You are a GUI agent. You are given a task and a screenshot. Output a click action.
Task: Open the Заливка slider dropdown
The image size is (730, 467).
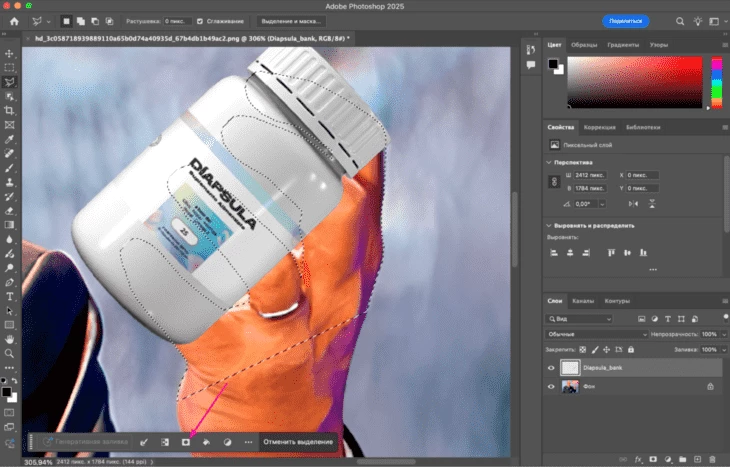pyautogui.click(x=724, y=350)
